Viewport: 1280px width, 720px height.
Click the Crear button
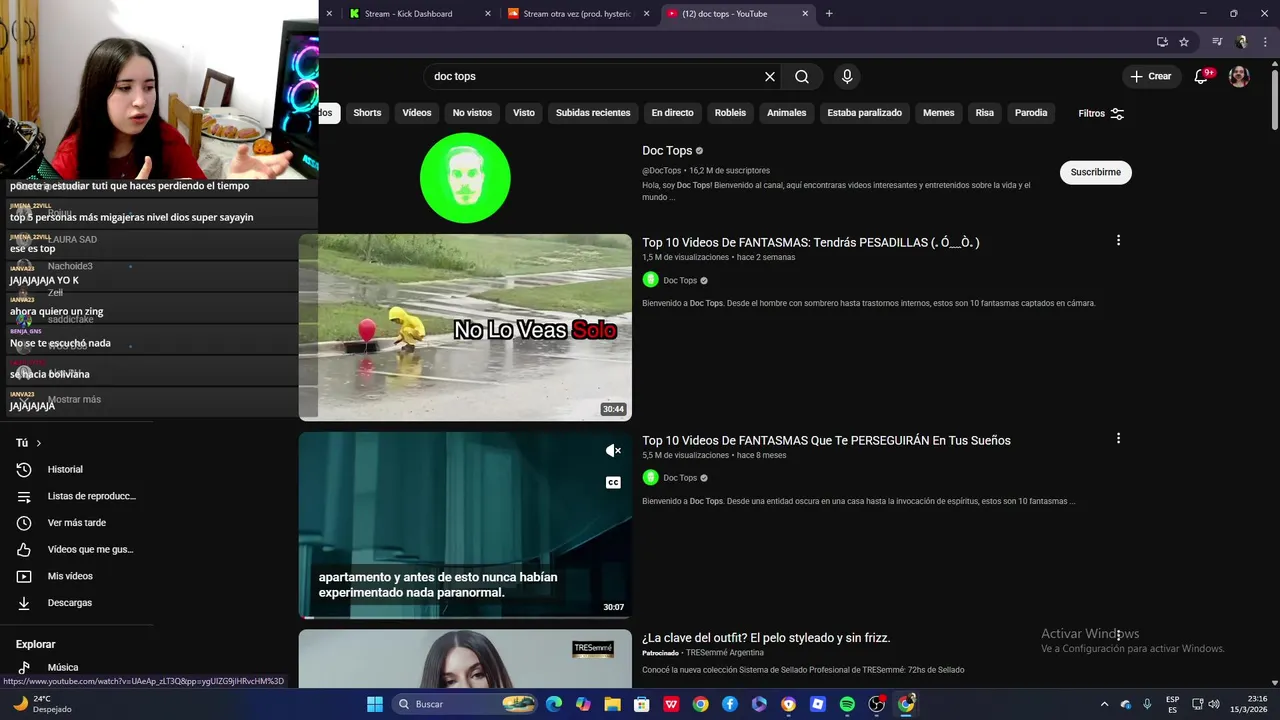1150,77
